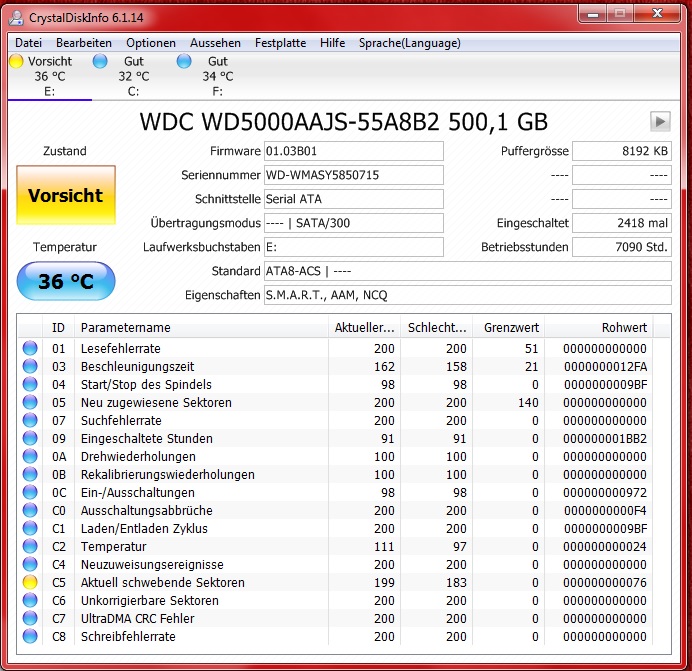
Task: Click the blue status dot for Neuzuweisungsereignisse
Action: click(30, 564)
